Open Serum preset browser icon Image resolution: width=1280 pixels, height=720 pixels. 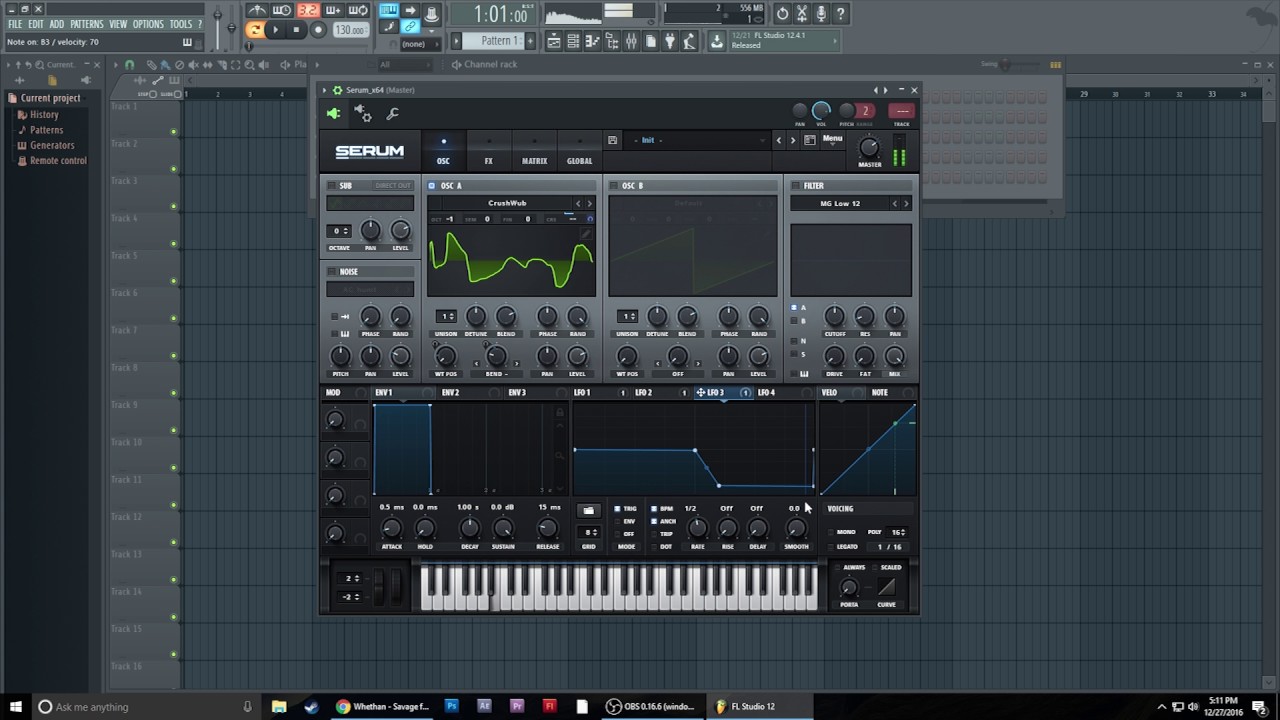point(810,140)
